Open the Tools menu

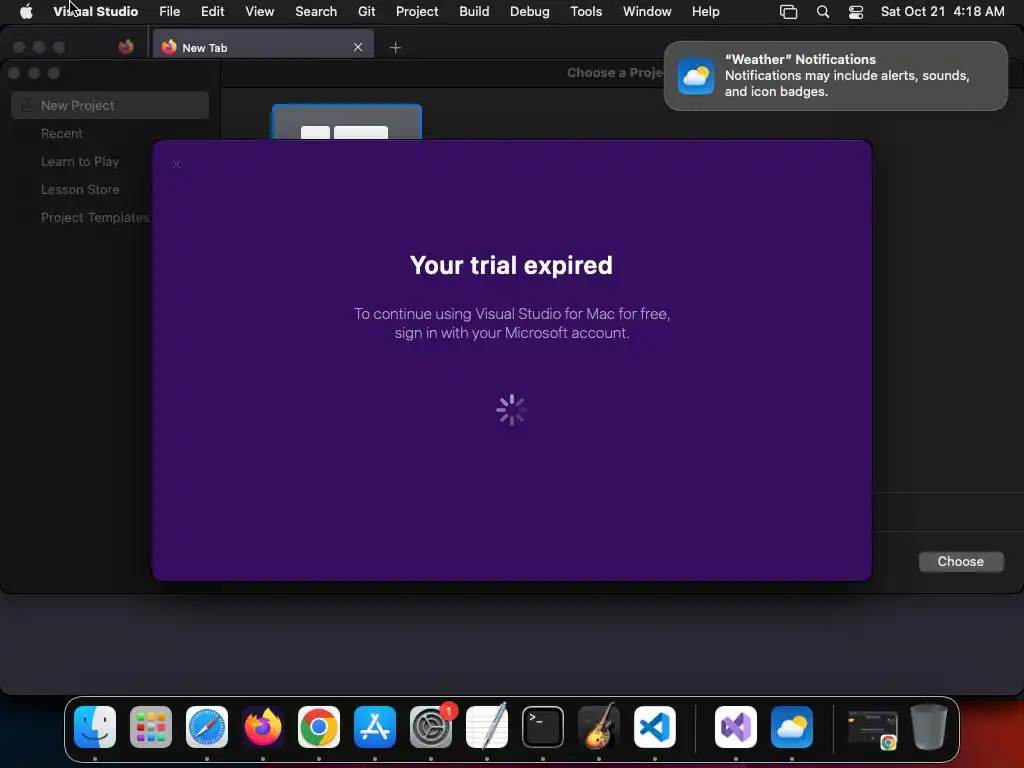586,11
